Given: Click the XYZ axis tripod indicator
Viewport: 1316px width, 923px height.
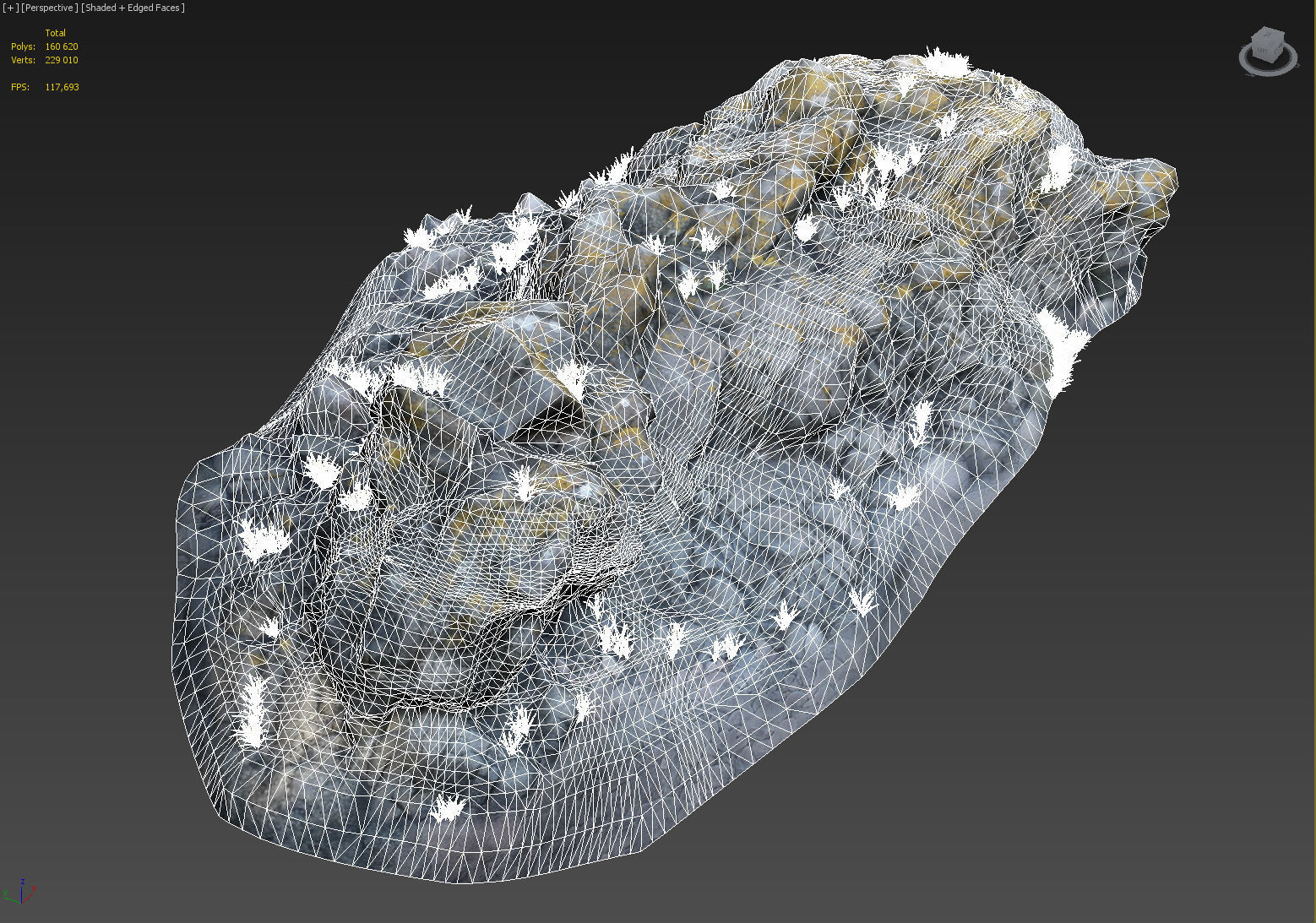Looking at the screenshot, I should (x=20, y=893).
